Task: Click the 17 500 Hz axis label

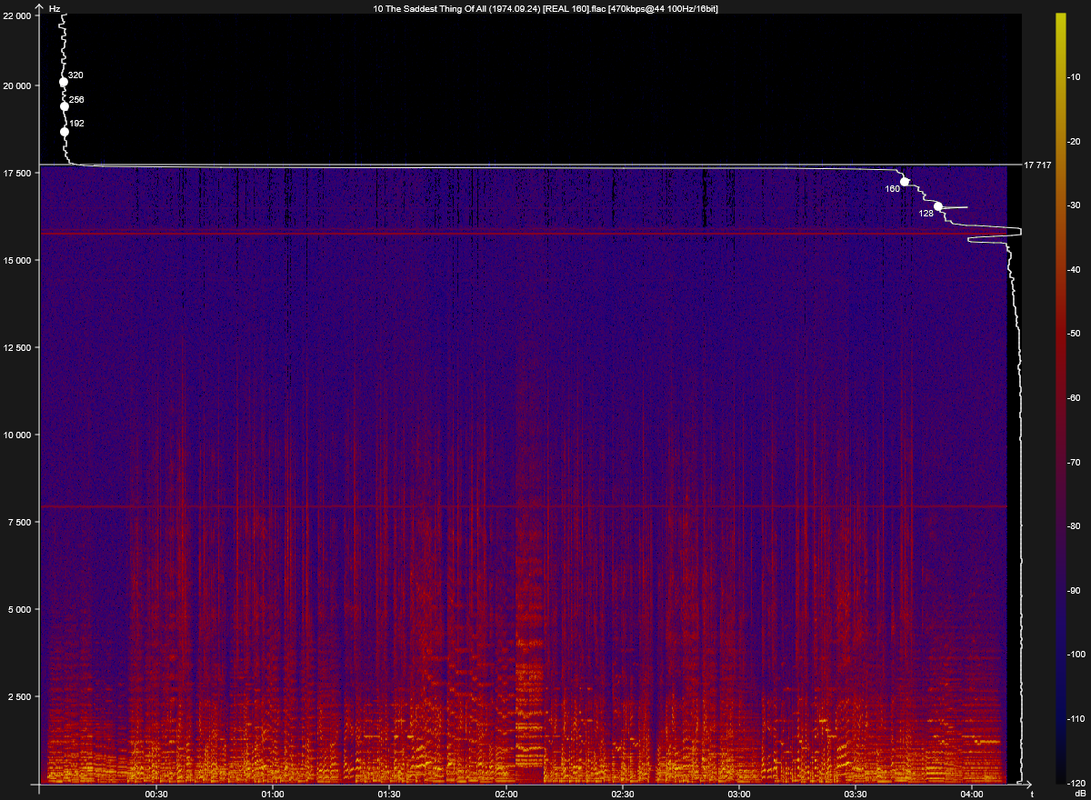Action: click(17, 173)
